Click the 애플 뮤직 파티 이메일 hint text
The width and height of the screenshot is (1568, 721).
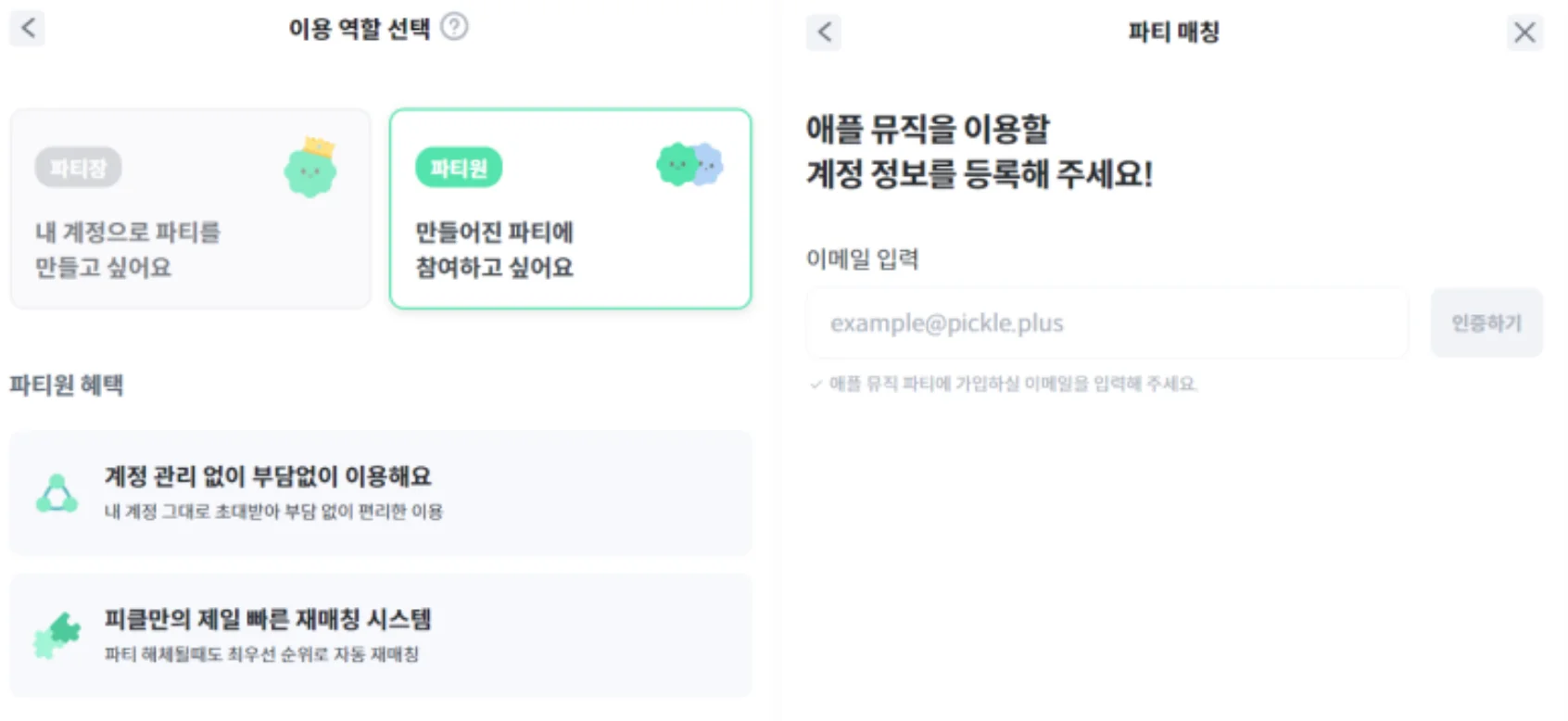pyautogui.click(x=1013, y=384)
